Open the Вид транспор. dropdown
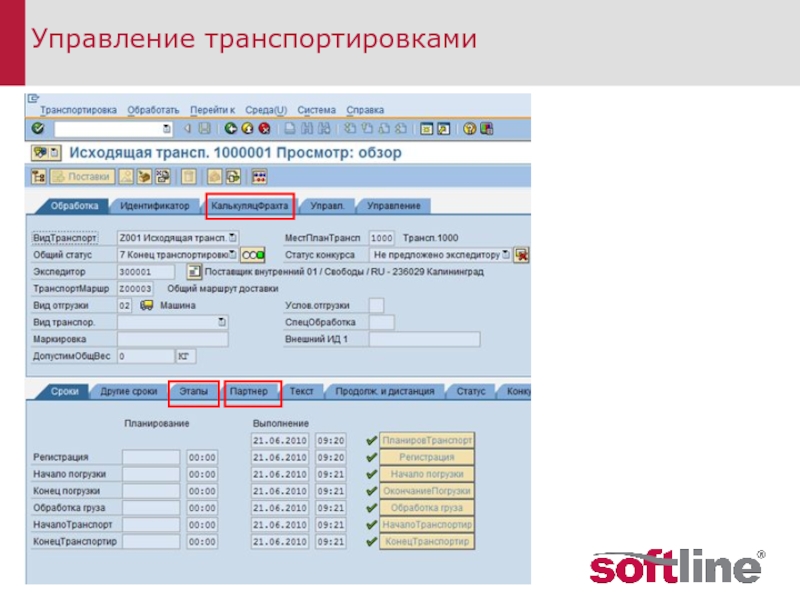The width and height of the screenshot is (800, 600). click(x=222, y=322)
